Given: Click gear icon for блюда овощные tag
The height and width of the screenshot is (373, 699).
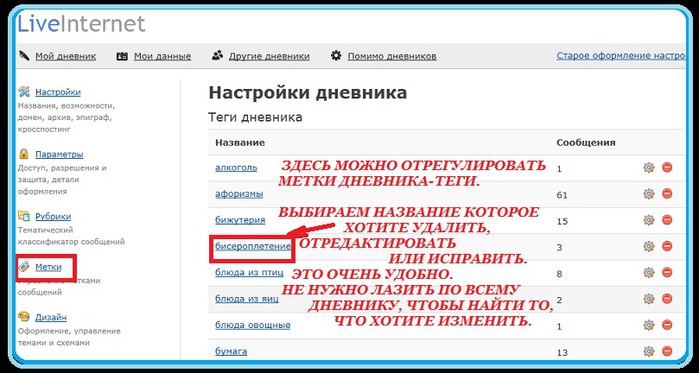Looking at the screenshot, I should (649, 325).
